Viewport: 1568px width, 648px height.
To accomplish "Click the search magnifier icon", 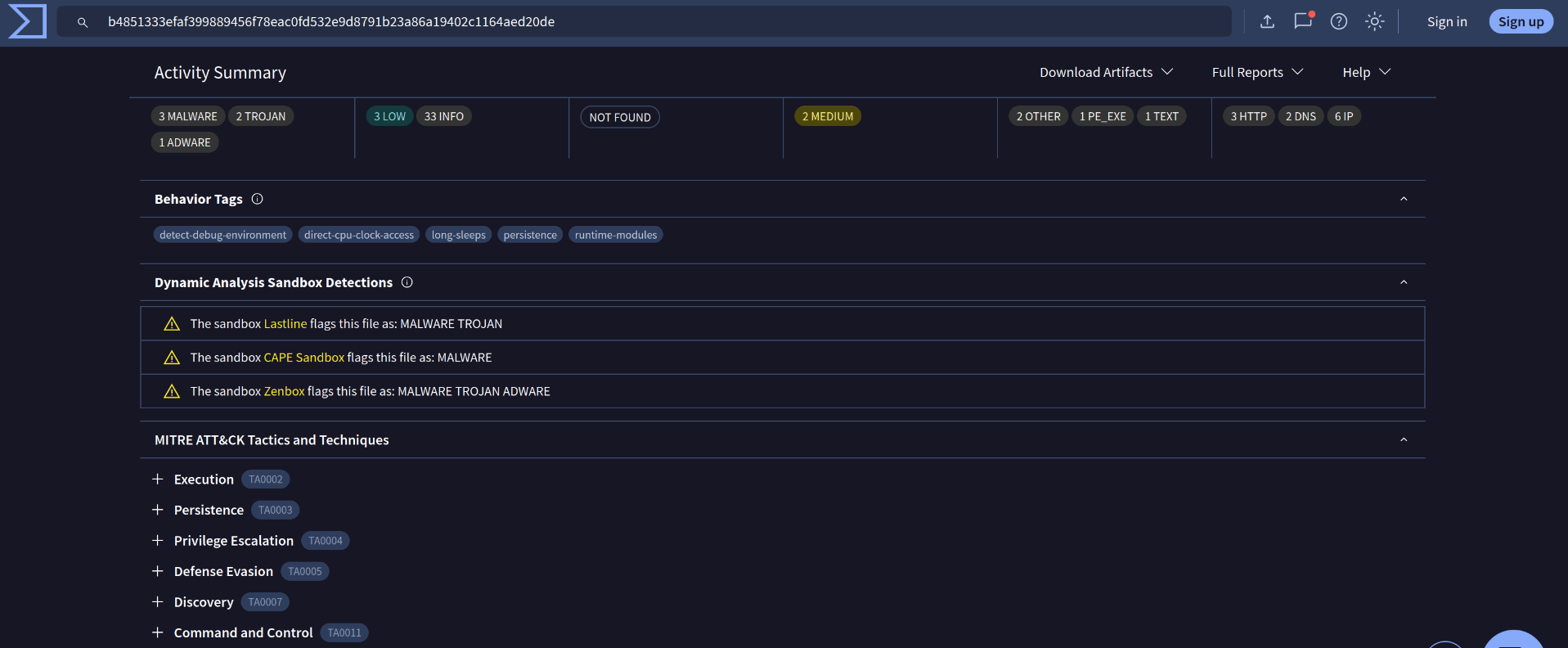I will pos(83,22).
